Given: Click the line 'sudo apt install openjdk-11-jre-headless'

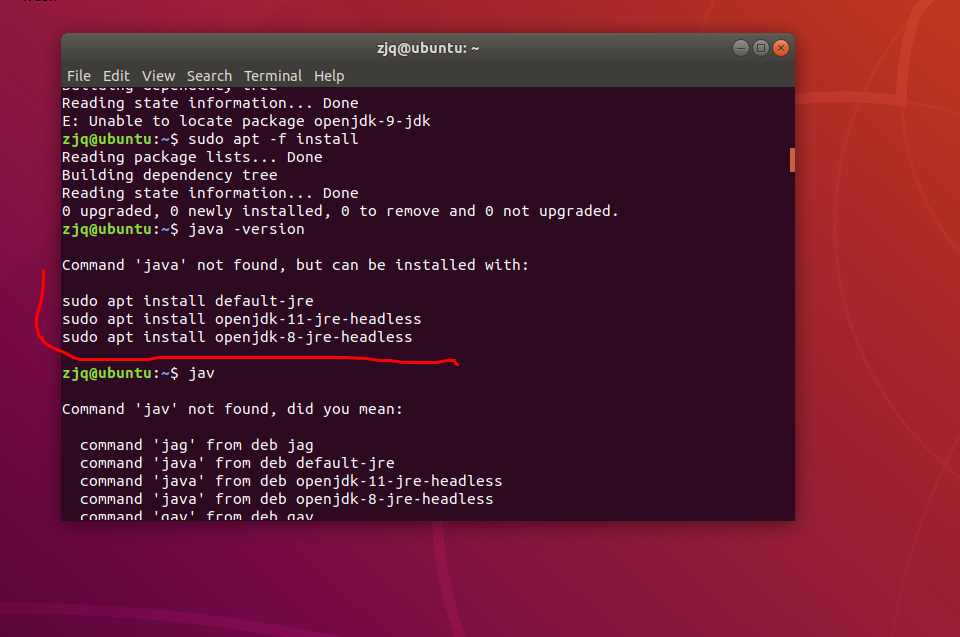Looking at the screenshot, I should click(x=242, y=319).
